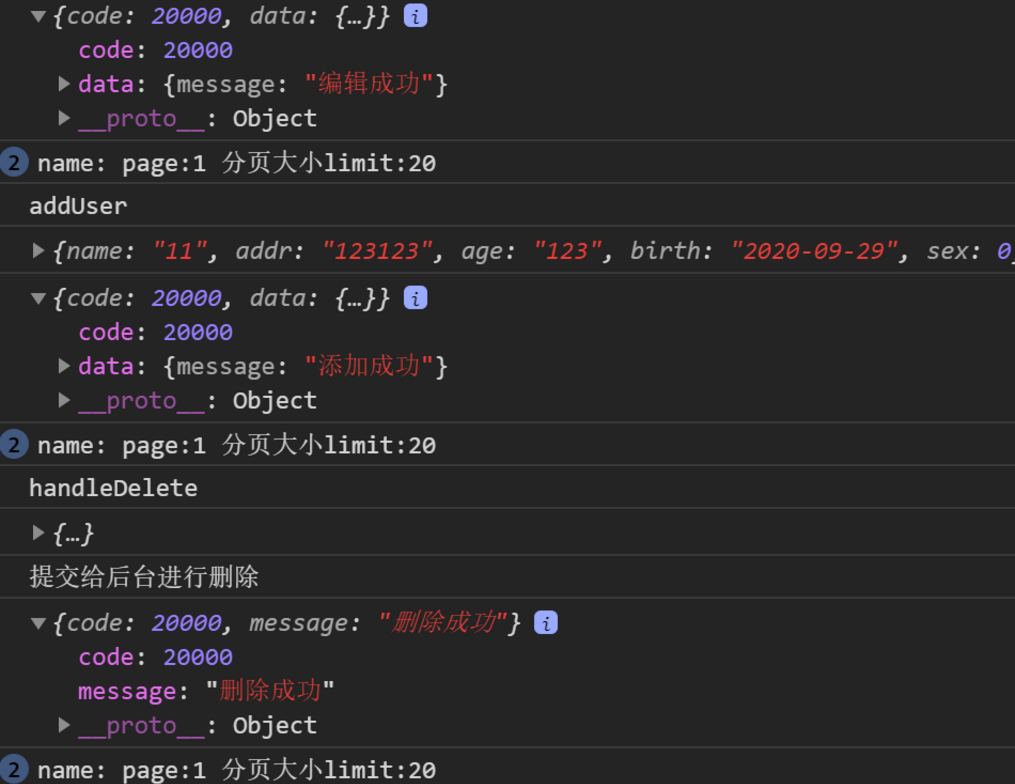This screenshot has height=784, width=1015.
Task: Click the age value "123" in user object
Action: (567, 251)
